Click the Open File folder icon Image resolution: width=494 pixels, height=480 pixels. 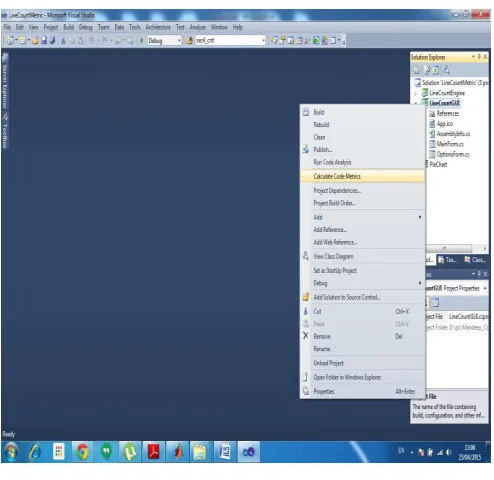click(35, 41)
